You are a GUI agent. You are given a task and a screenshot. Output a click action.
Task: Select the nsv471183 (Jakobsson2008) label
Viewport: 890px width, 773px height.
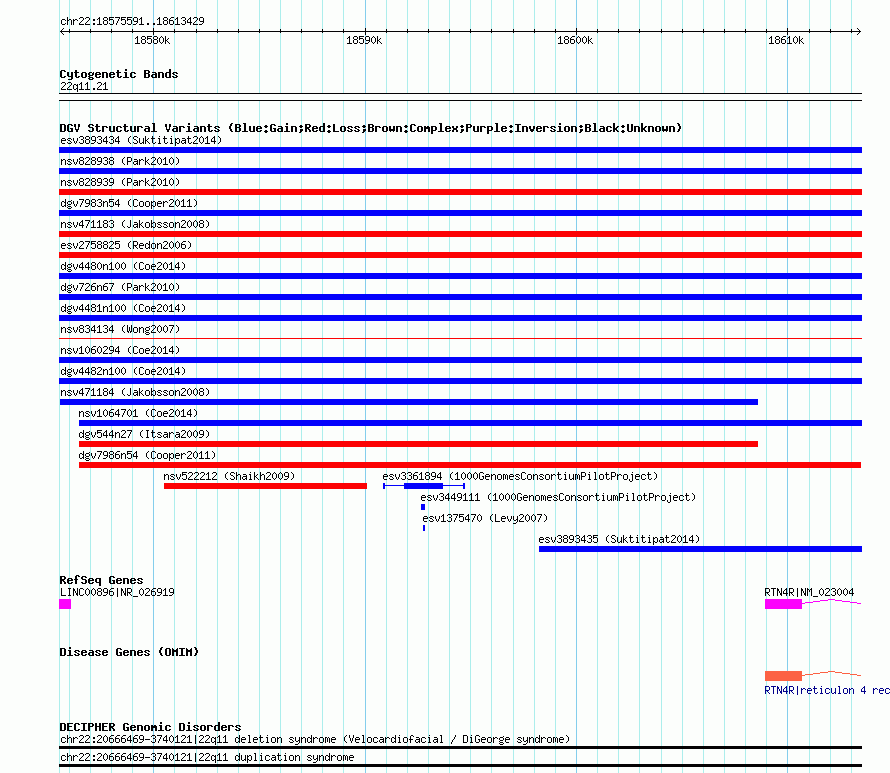(135, 224)
